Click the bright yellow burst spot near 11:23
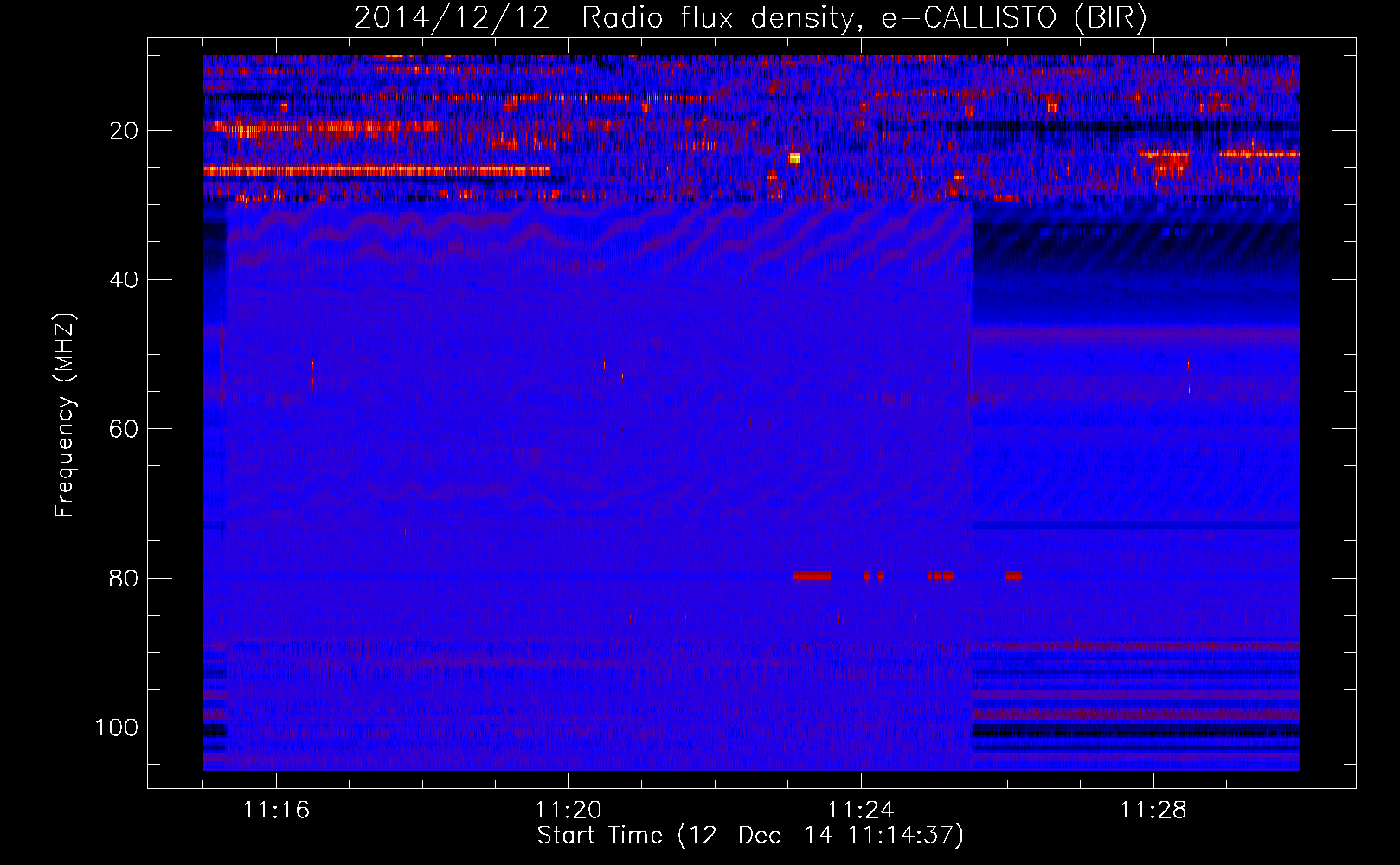The image size is (1400, 865). pos(795,158)
